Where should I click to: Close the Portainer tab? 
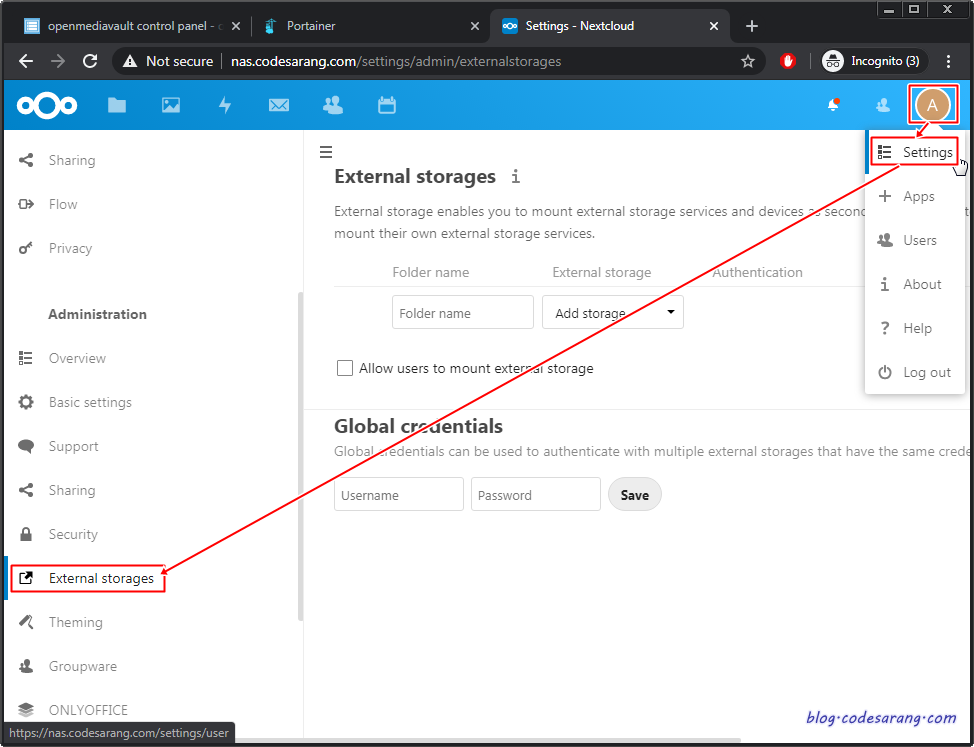475,26
